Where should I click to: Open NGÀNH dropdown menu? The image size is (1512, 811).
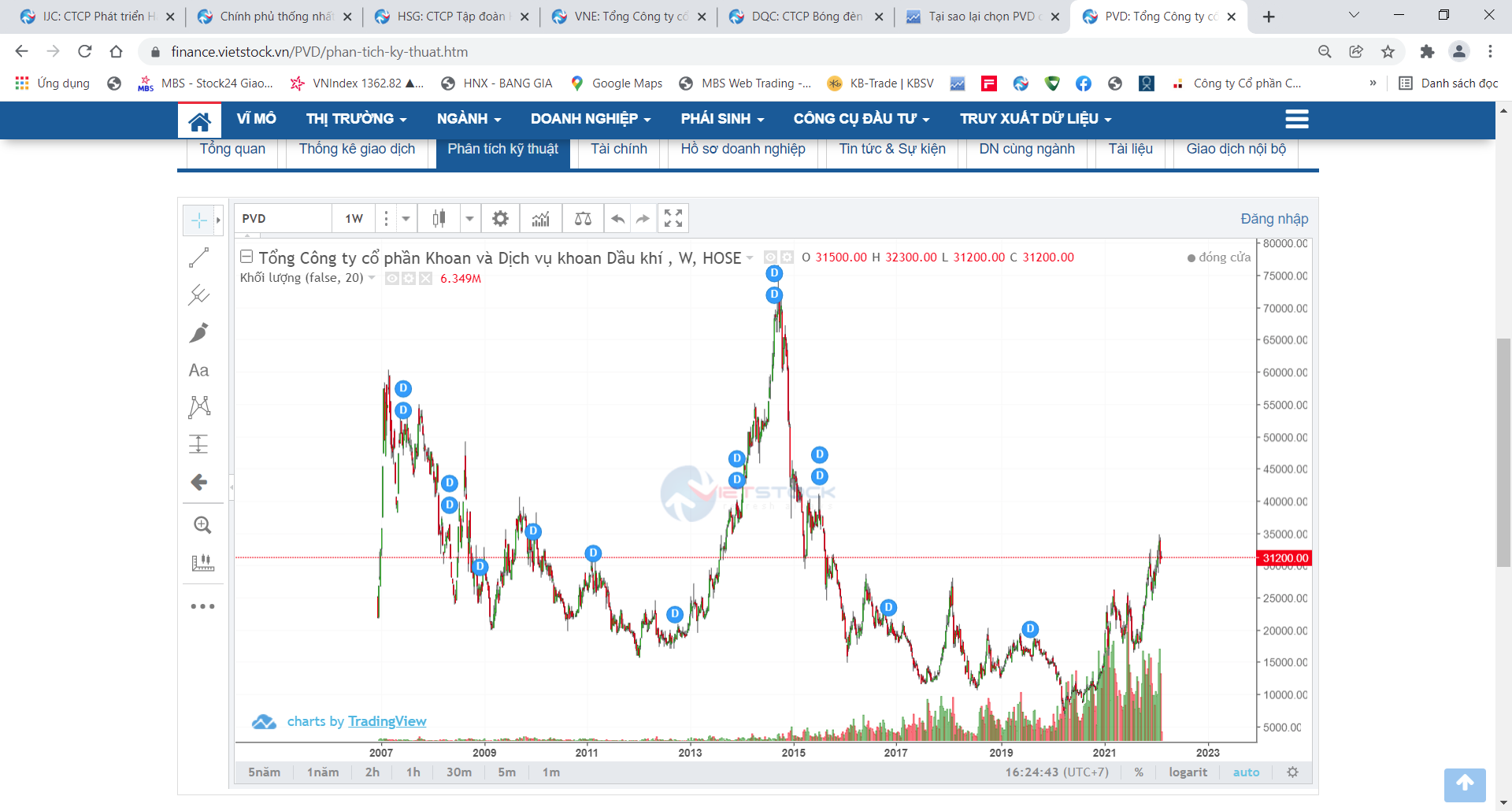click(x=469, y=119)
